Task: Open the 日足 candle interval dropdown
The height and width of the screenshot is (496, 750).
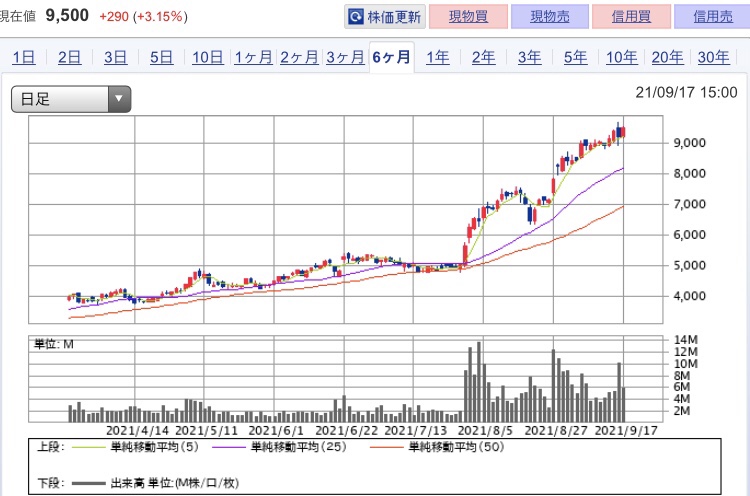Action: click(71, 99)
